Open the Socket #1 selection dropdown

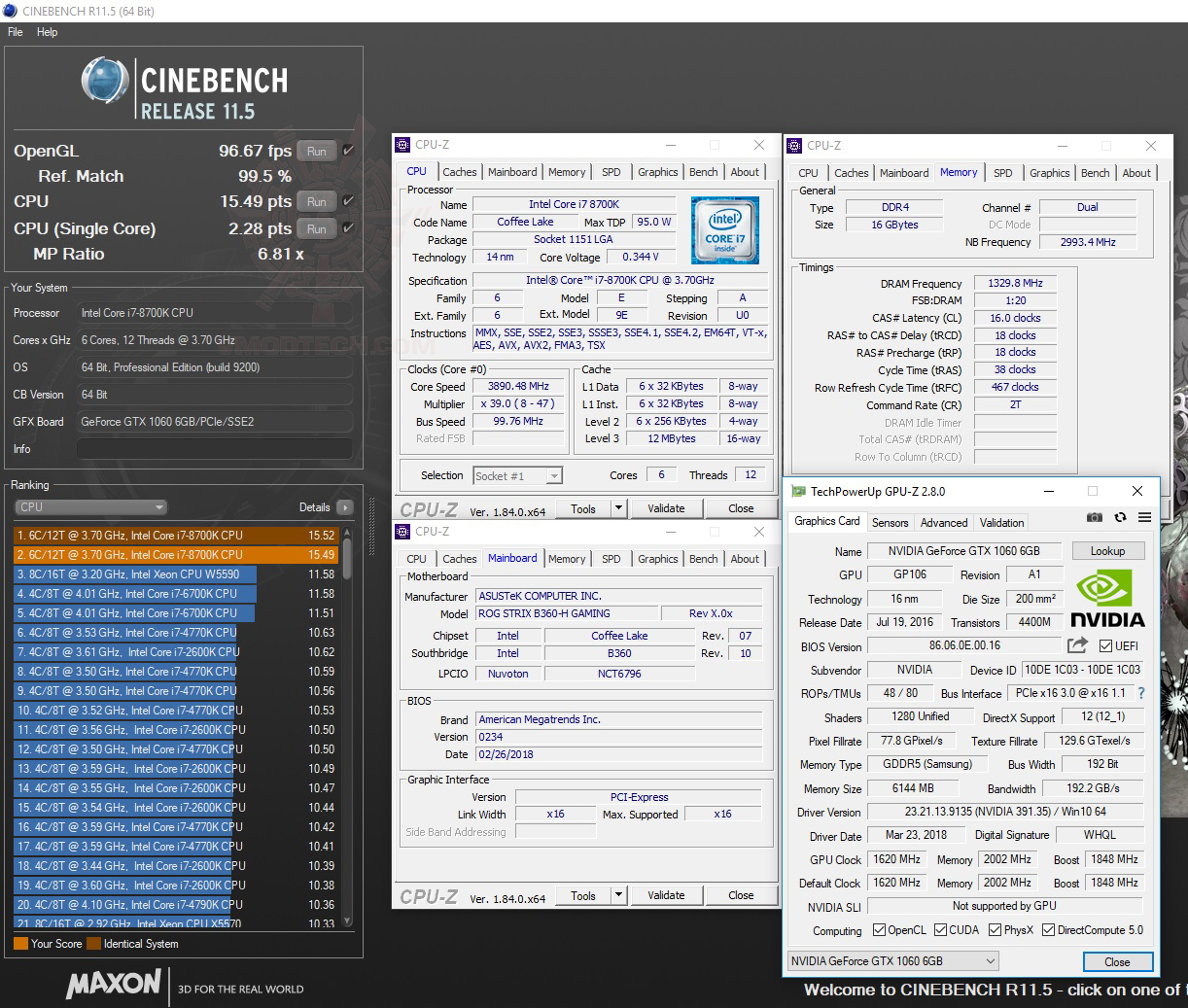517,475
